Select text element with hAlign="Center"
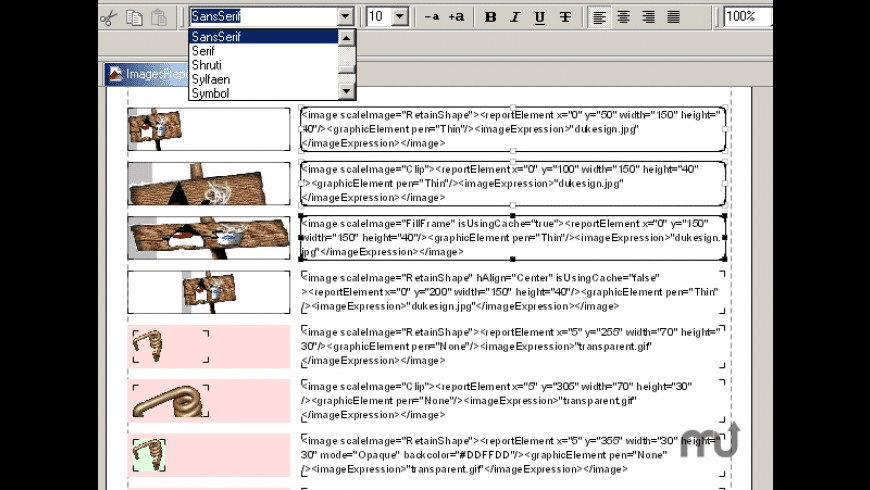Viewport: 870px width, 490px height. (513, 292)
